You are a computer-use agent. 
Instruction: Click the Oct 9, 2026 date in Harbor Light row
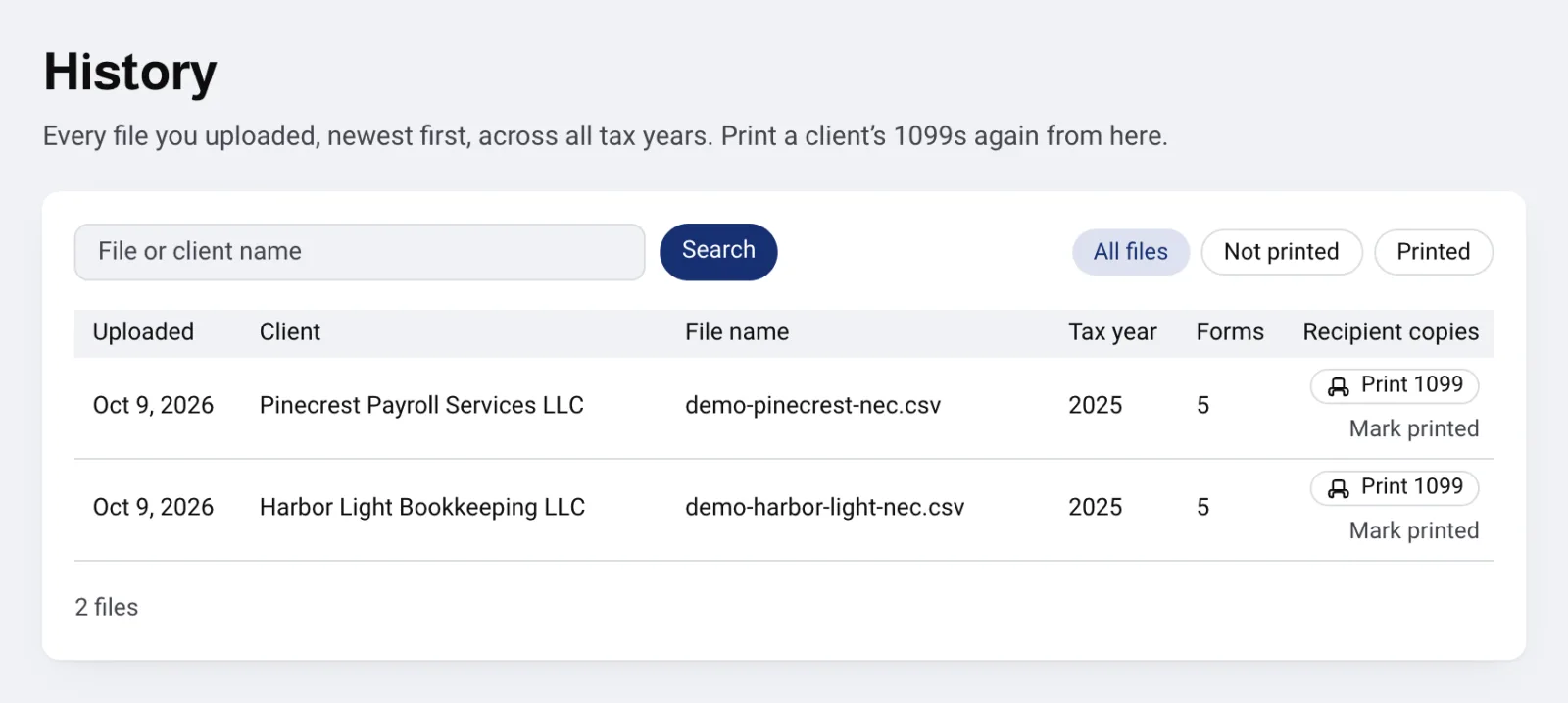[153, 507]
